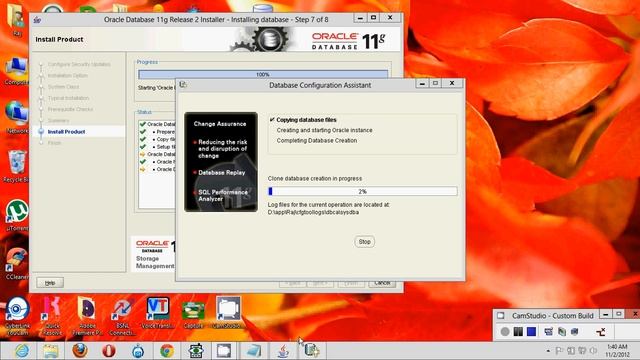The image size is (640, 360).
Task: Open File Explorer from the taskbar
Action: click(51, 351)
